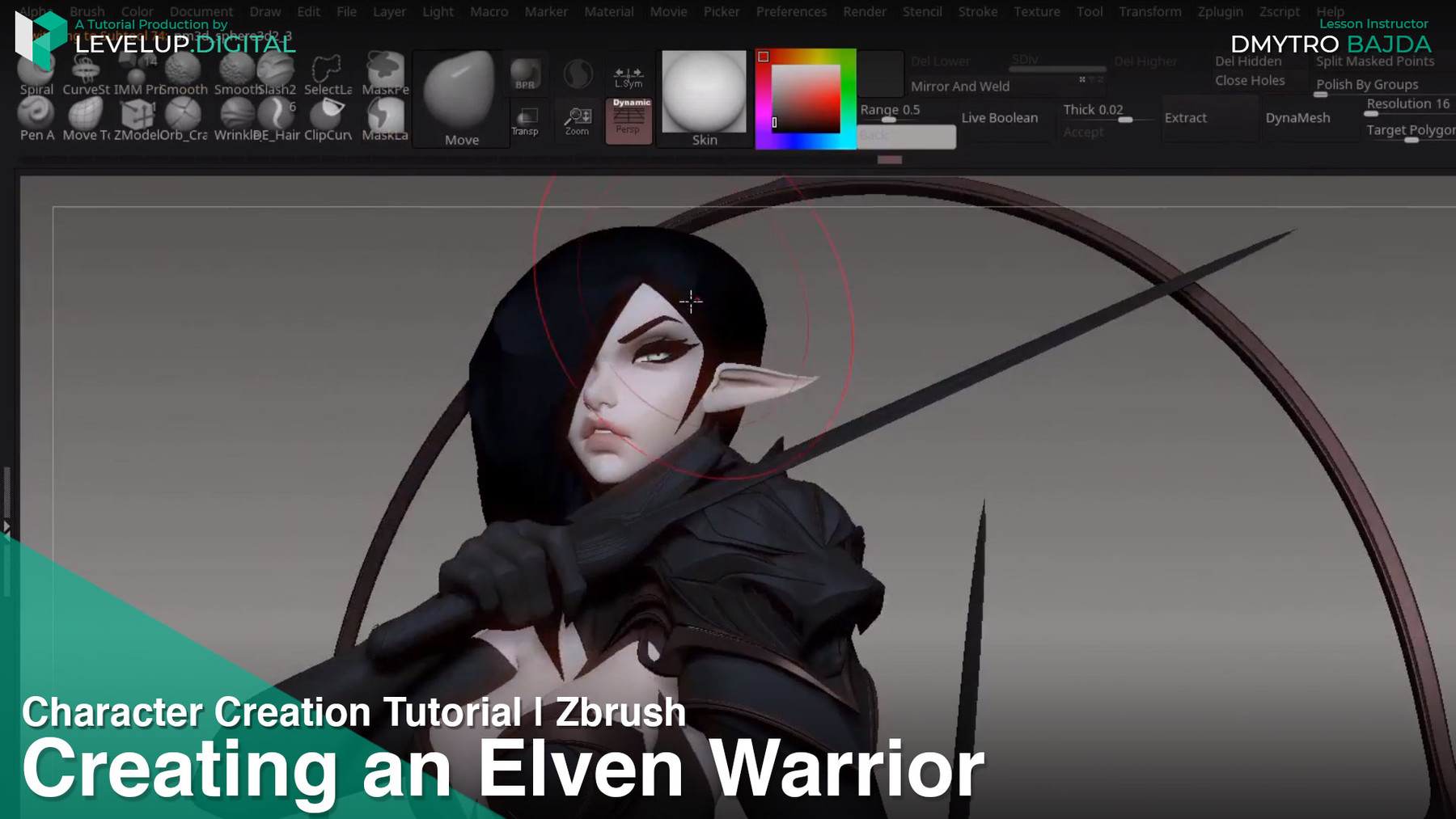Select the ZModeler brush

click(x=137, y=120)
